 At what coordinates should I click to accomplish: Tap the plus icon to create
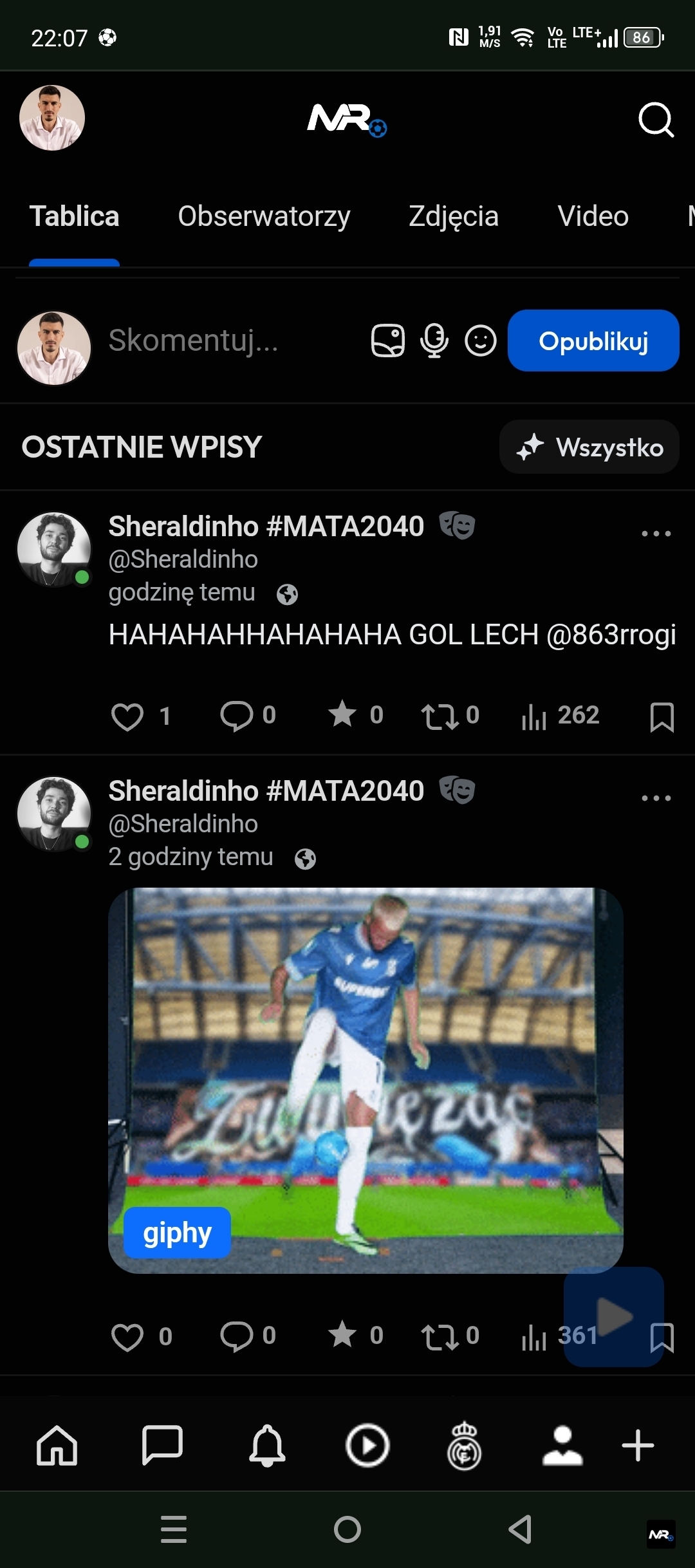[638, 1446]
